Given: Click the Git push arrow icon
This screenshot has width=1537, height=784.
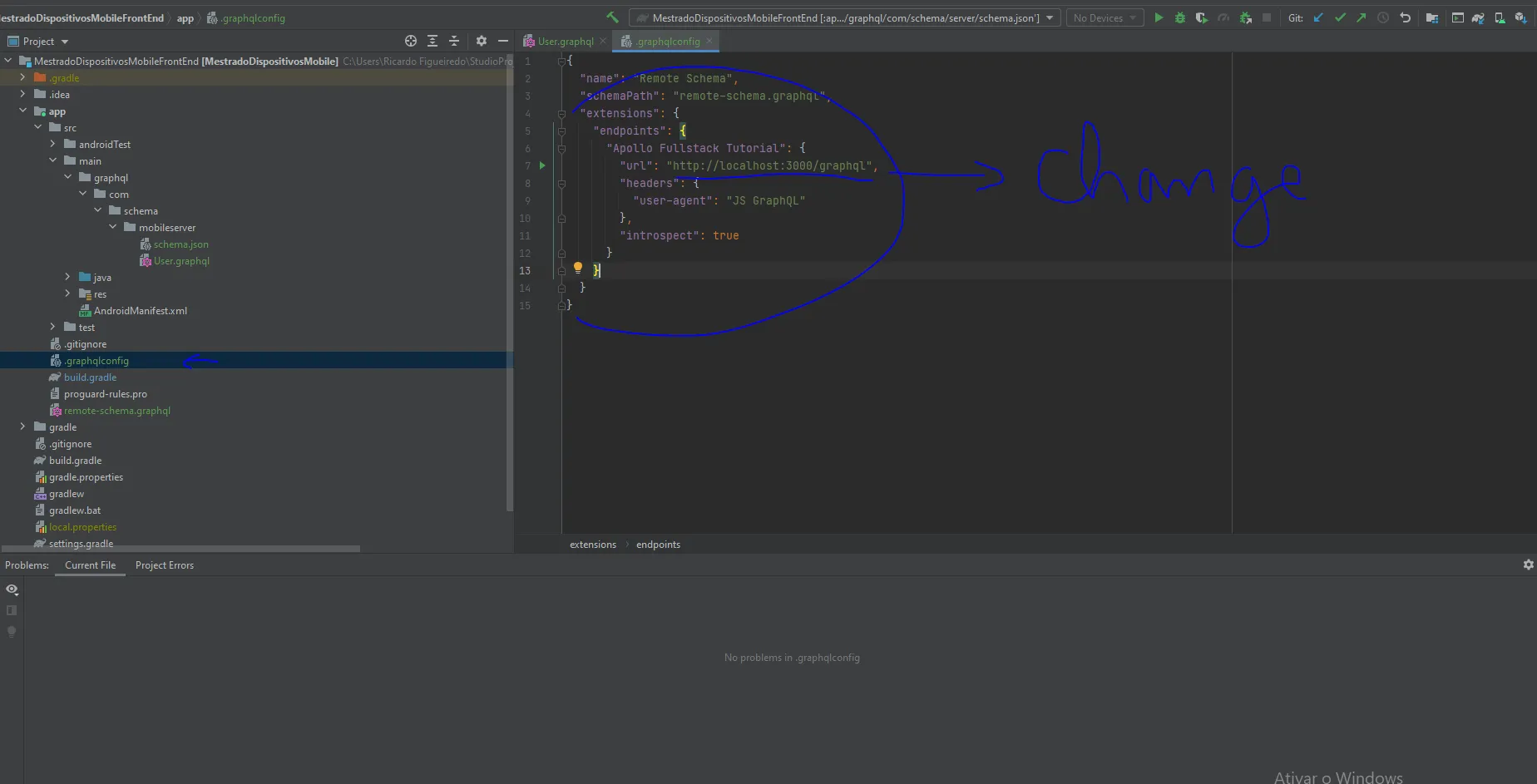Looking at the screenshot, I should pyautogui.click(x=1361, y=17).
